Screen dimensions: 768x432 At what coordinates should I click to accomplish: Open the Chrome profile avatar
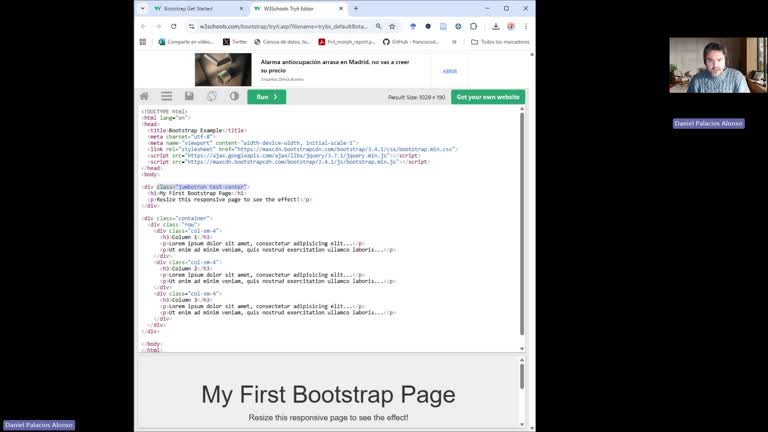(x=511, y=26)
